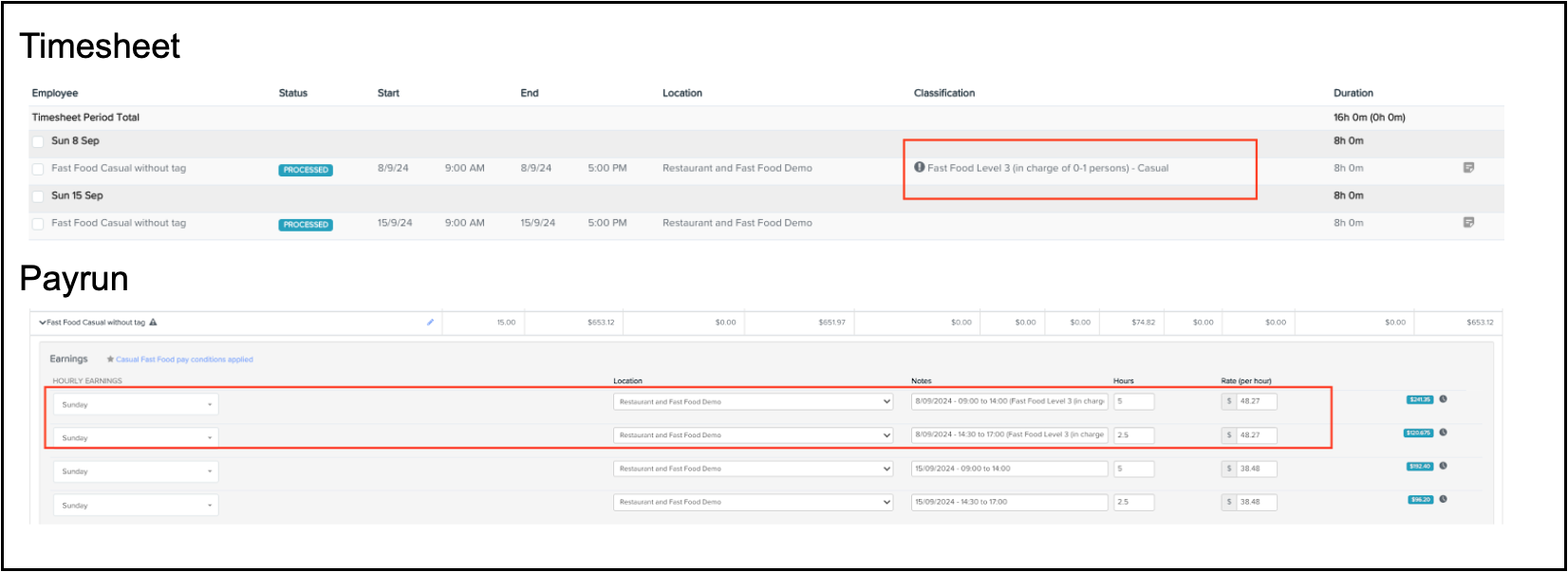Sort timesheets by the Classification column header
Image resolution: width=1568 pixels, height=572 pixels.
[943, 93]
